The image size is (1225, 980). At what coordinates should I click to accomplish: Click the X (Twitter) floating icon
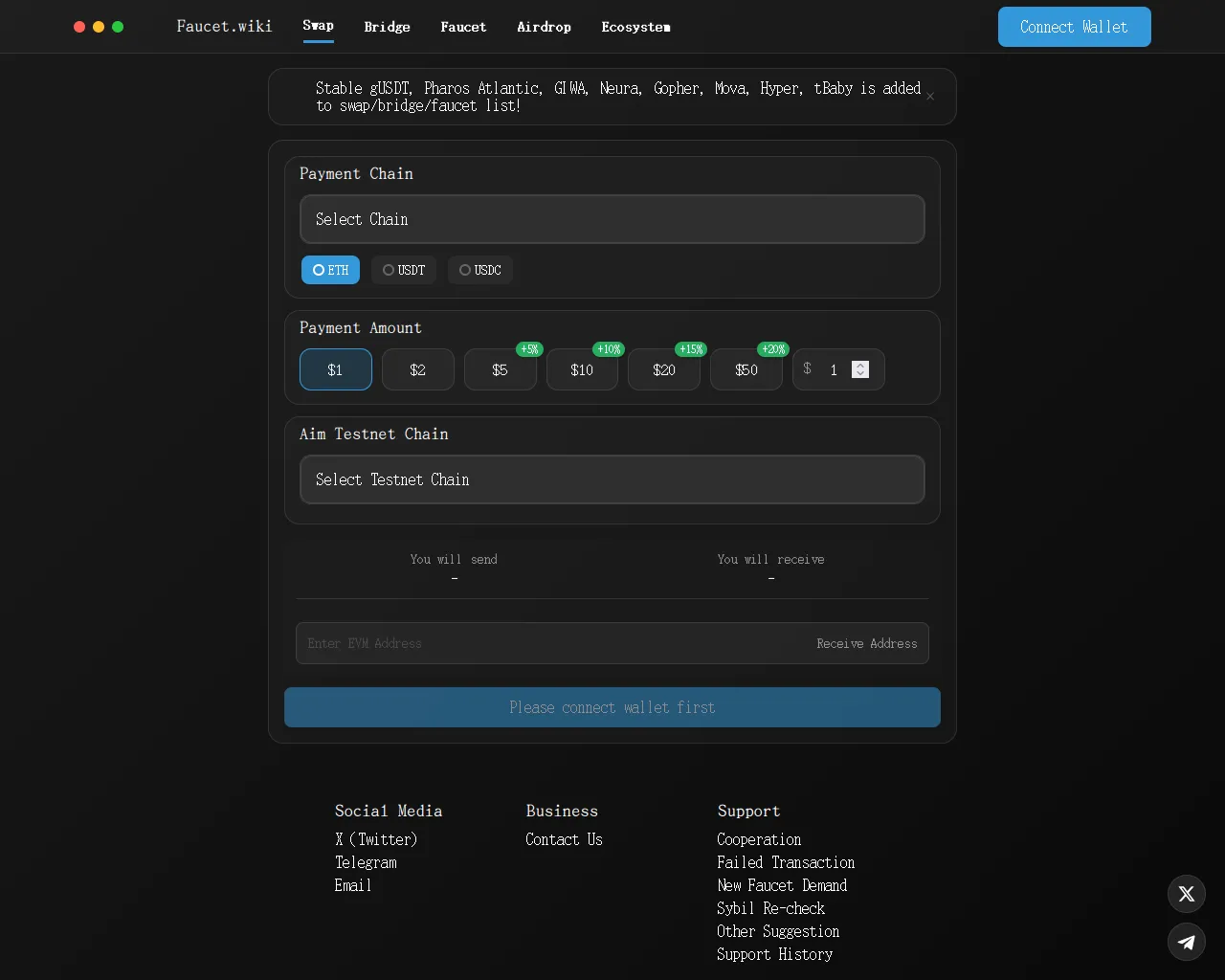point(1186,894)
